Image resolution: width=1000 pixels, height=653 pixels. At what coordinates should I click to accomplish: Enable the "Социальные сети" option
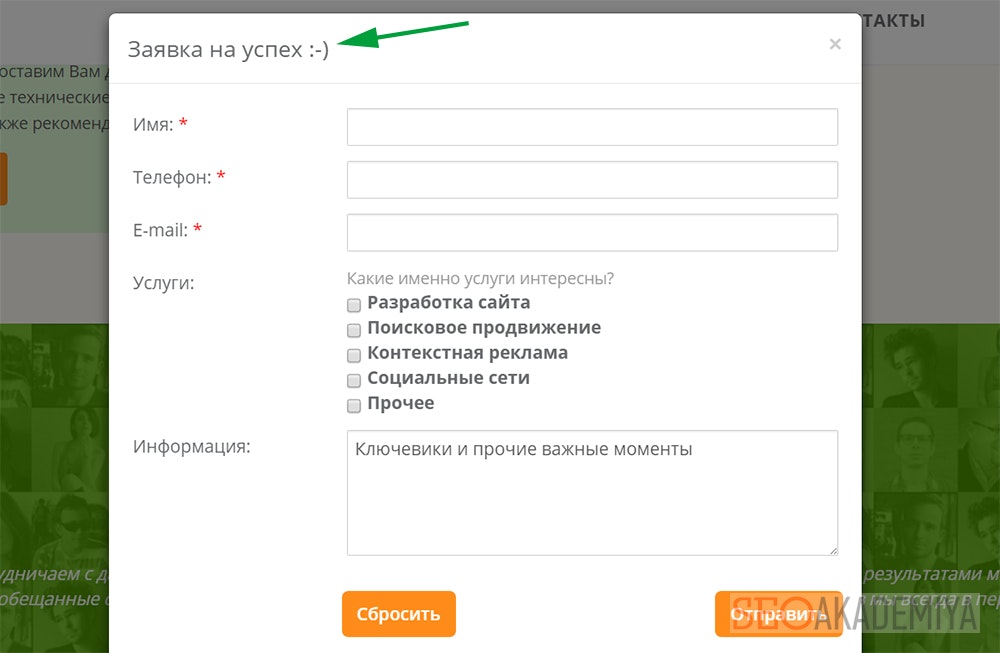pos(353,379)
